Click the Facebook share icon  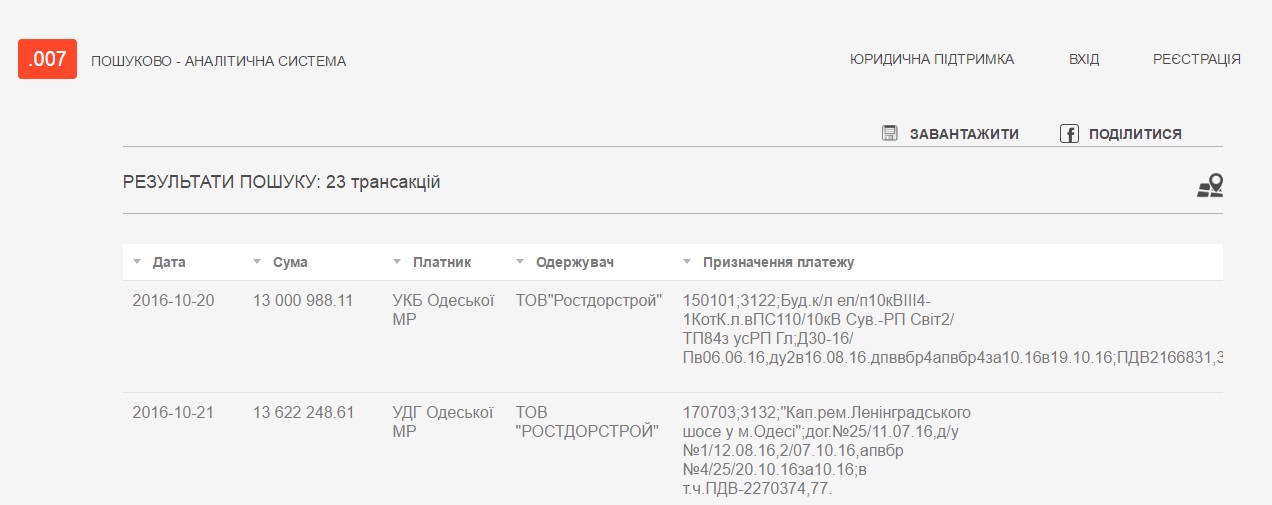pyautogui.click(x=1069, y=133)
